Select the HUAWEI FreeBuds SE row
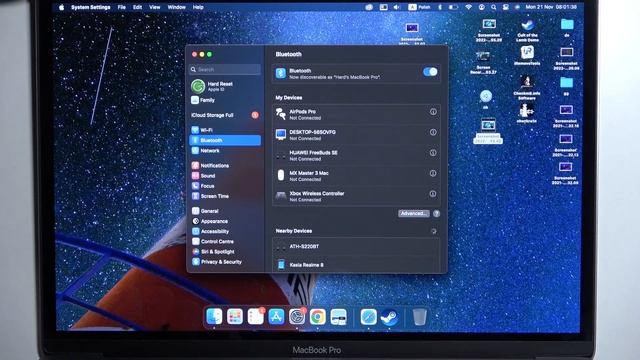Screen dimensions: 640x360 pyautogui.click(x=356, y=155)
